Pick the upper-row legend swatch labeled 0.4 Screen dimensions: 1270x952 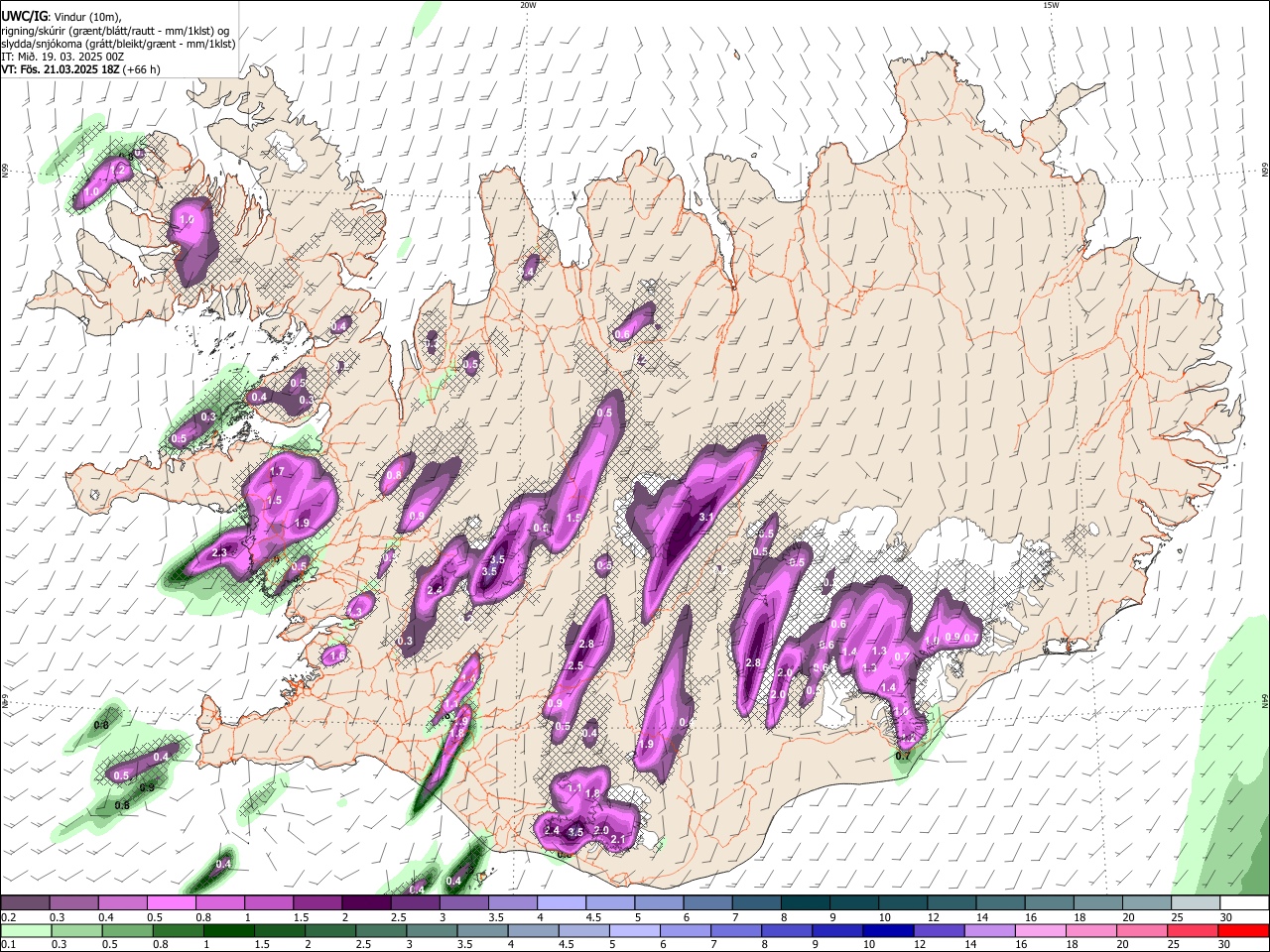click(x=122, y=902)
